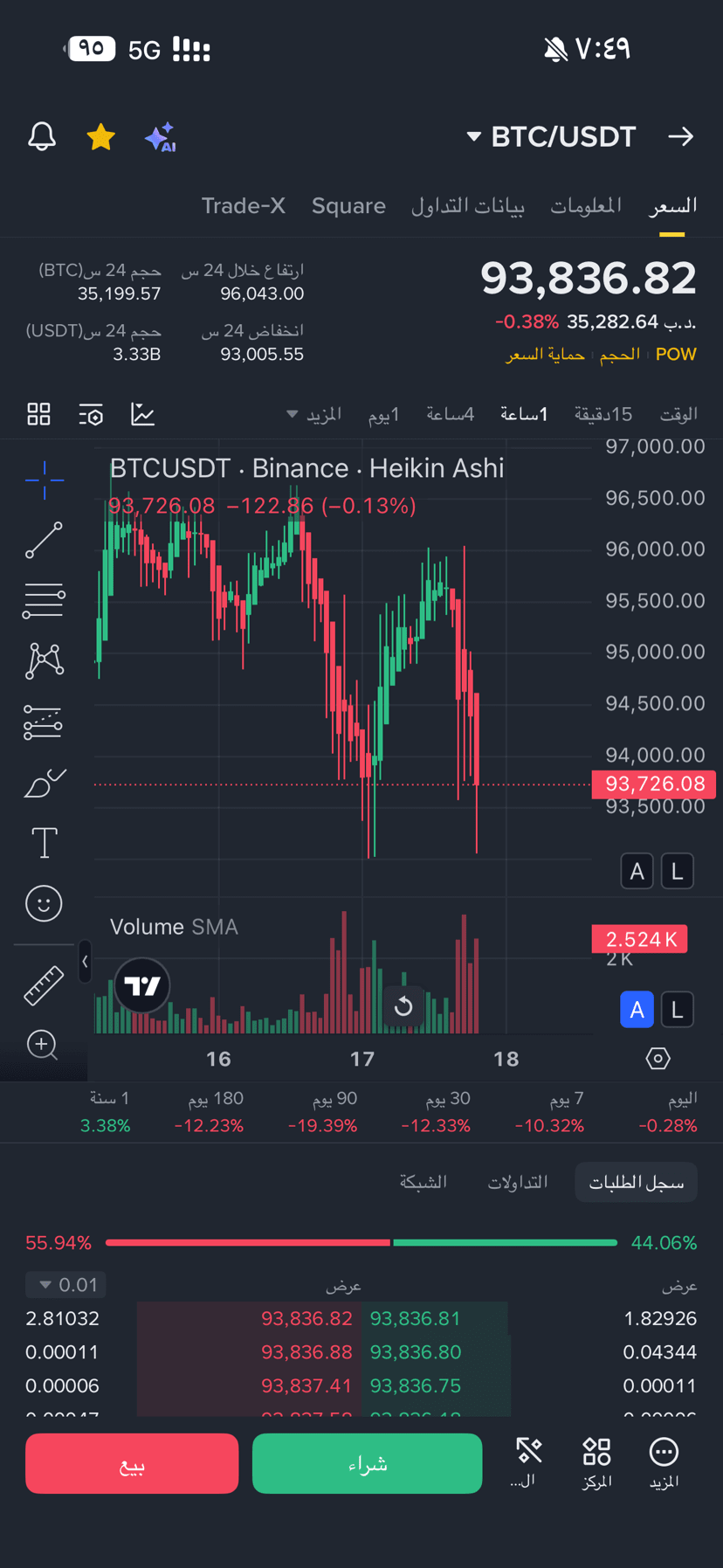Tap the green شراء buy button
Image resolution: width=723 pixels, height=1568 pixels.
(x=367, y=1463)
